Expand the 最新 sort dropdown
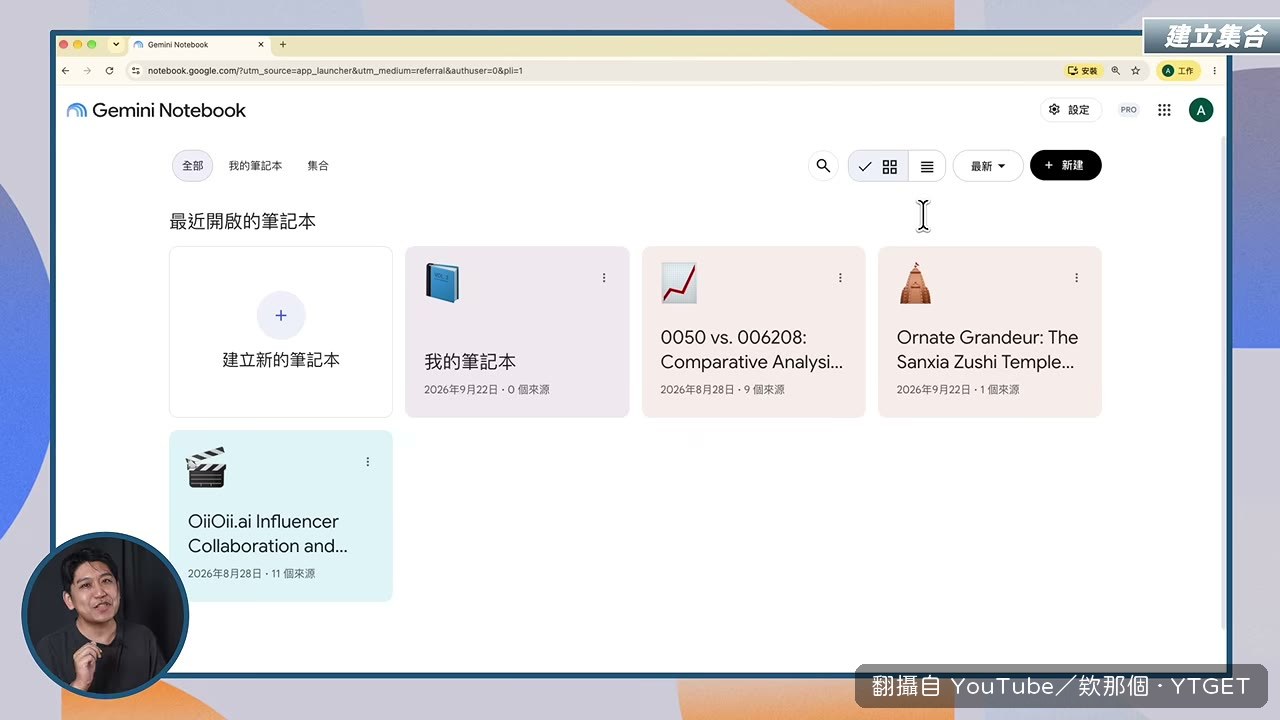 click(988, 166)
